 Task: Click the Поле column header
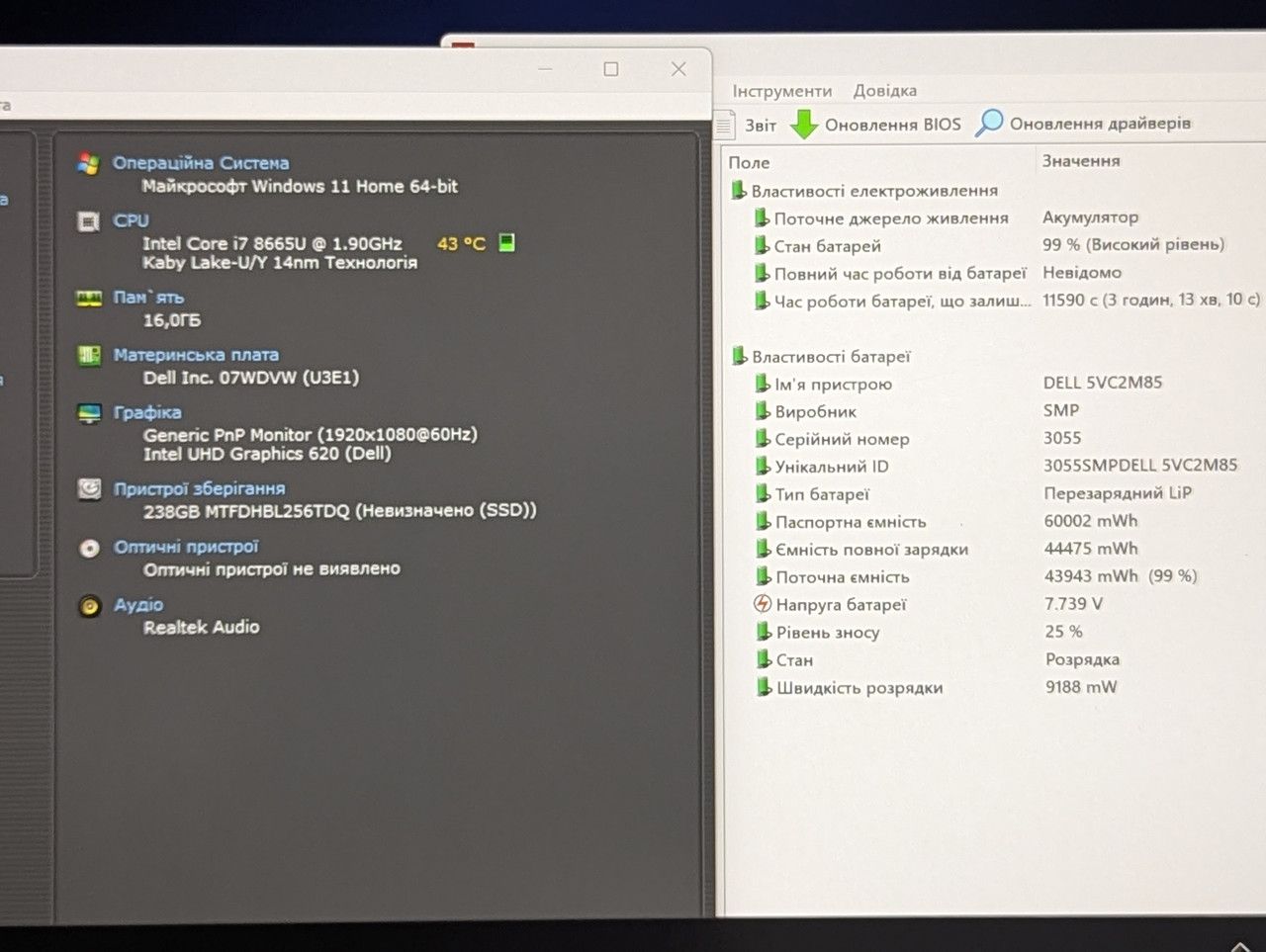749,162
